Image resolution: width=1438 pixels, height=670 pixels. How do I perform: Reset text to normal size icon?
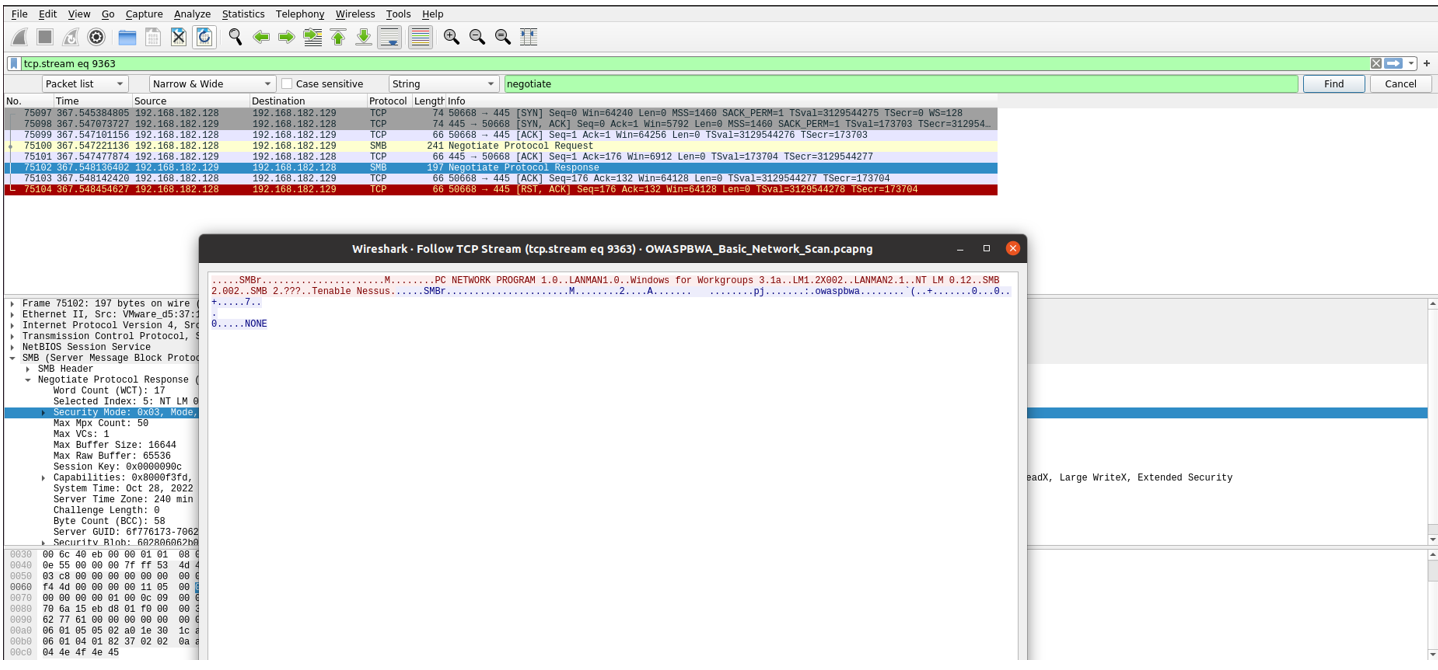coord(503,37)
